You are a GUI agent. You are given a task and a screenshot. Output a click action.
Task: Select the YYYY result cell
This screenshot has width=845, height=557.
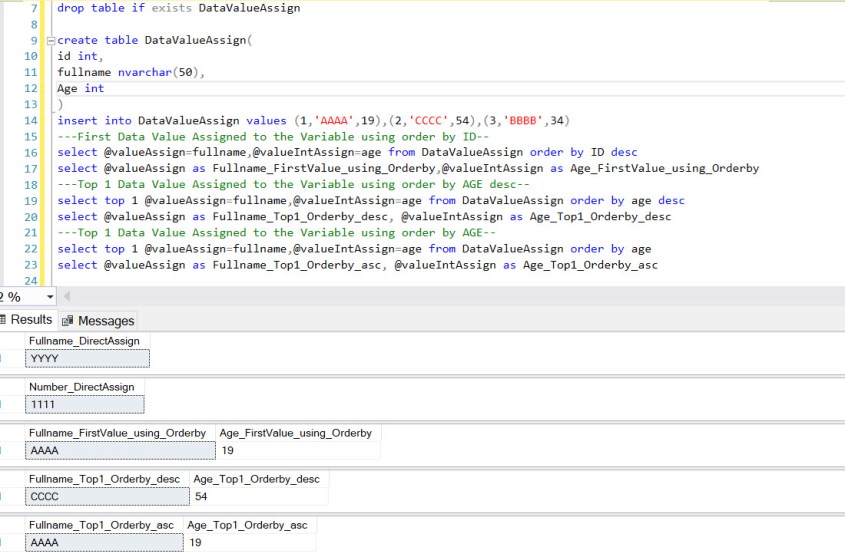coord(87,359)
